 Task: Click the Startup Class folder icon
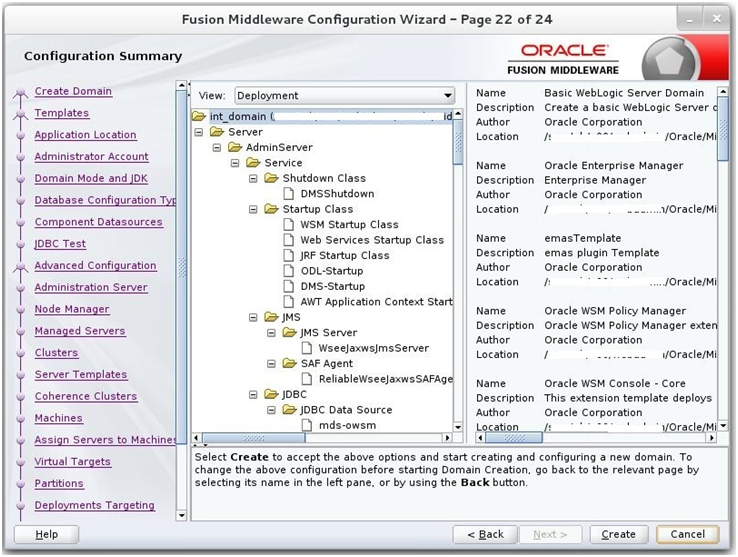271,209
